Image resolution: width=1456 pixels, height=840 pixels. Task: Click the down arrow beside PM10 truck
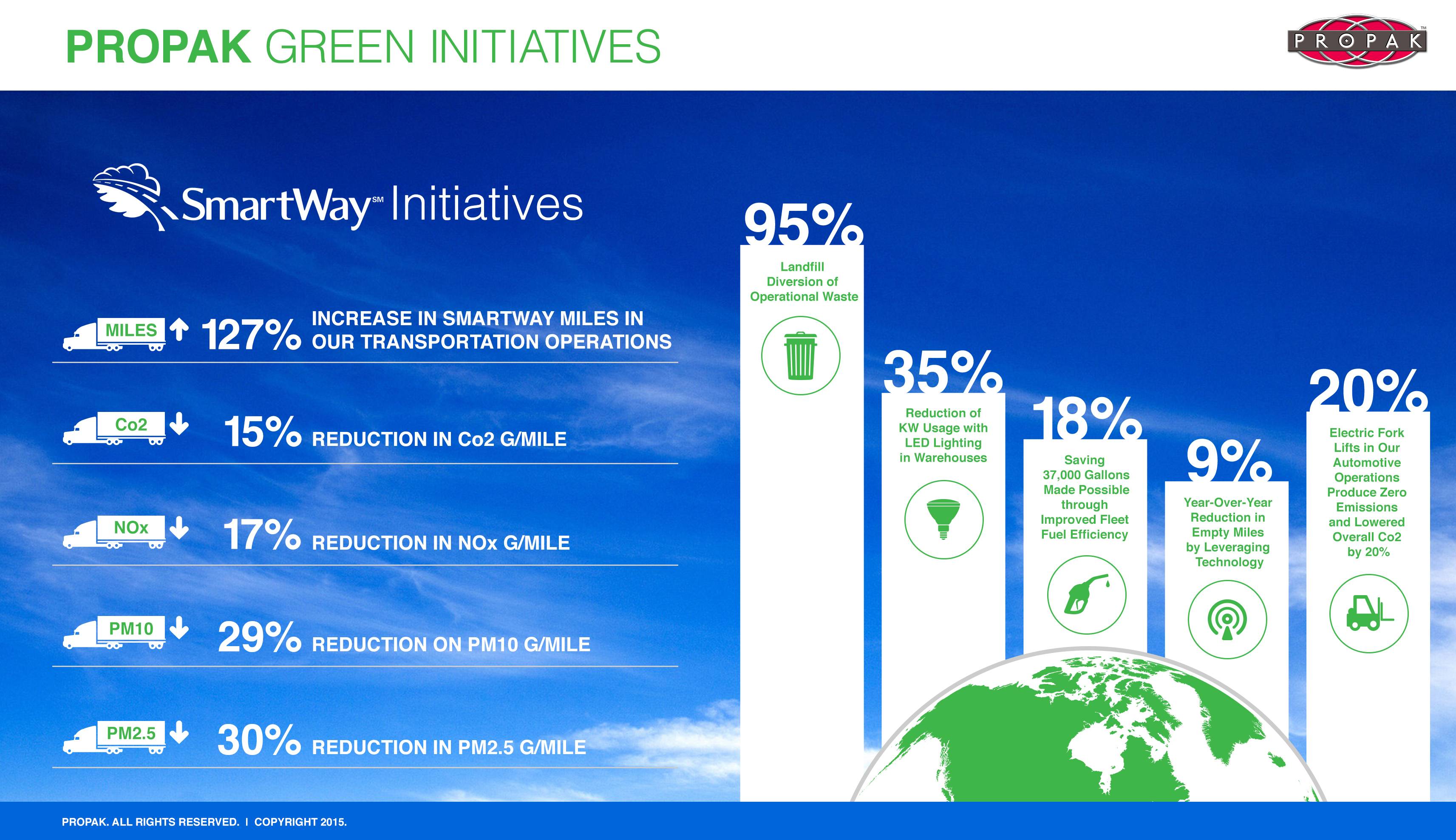click(x=180, y=628)
